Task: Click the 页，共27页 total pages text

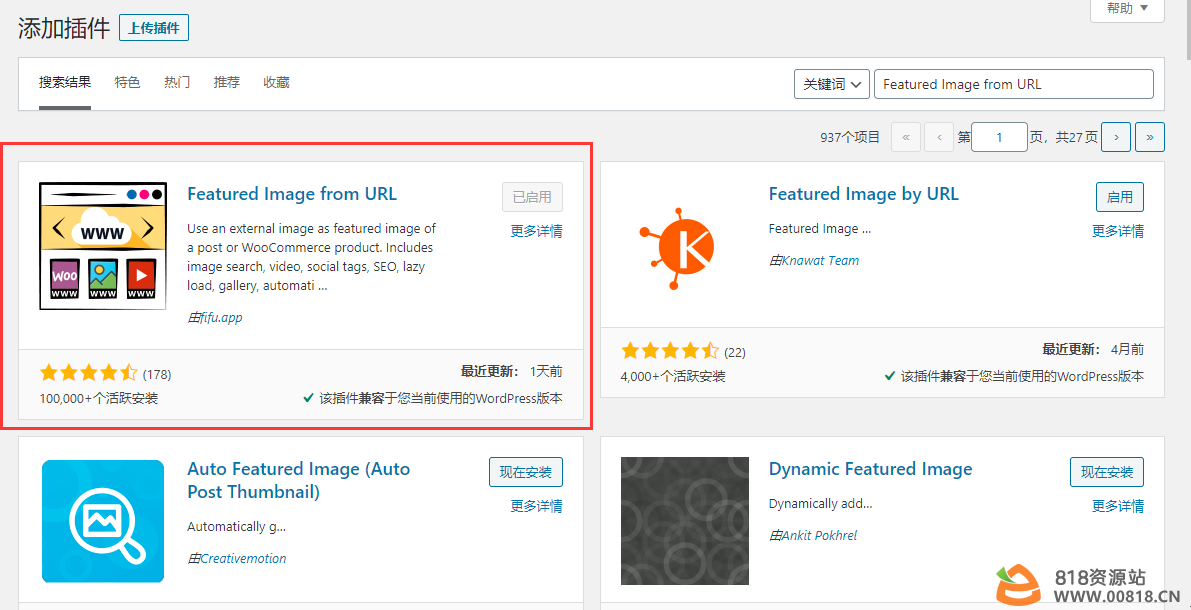Action: pyautogui.click(x=1063, y=137)
